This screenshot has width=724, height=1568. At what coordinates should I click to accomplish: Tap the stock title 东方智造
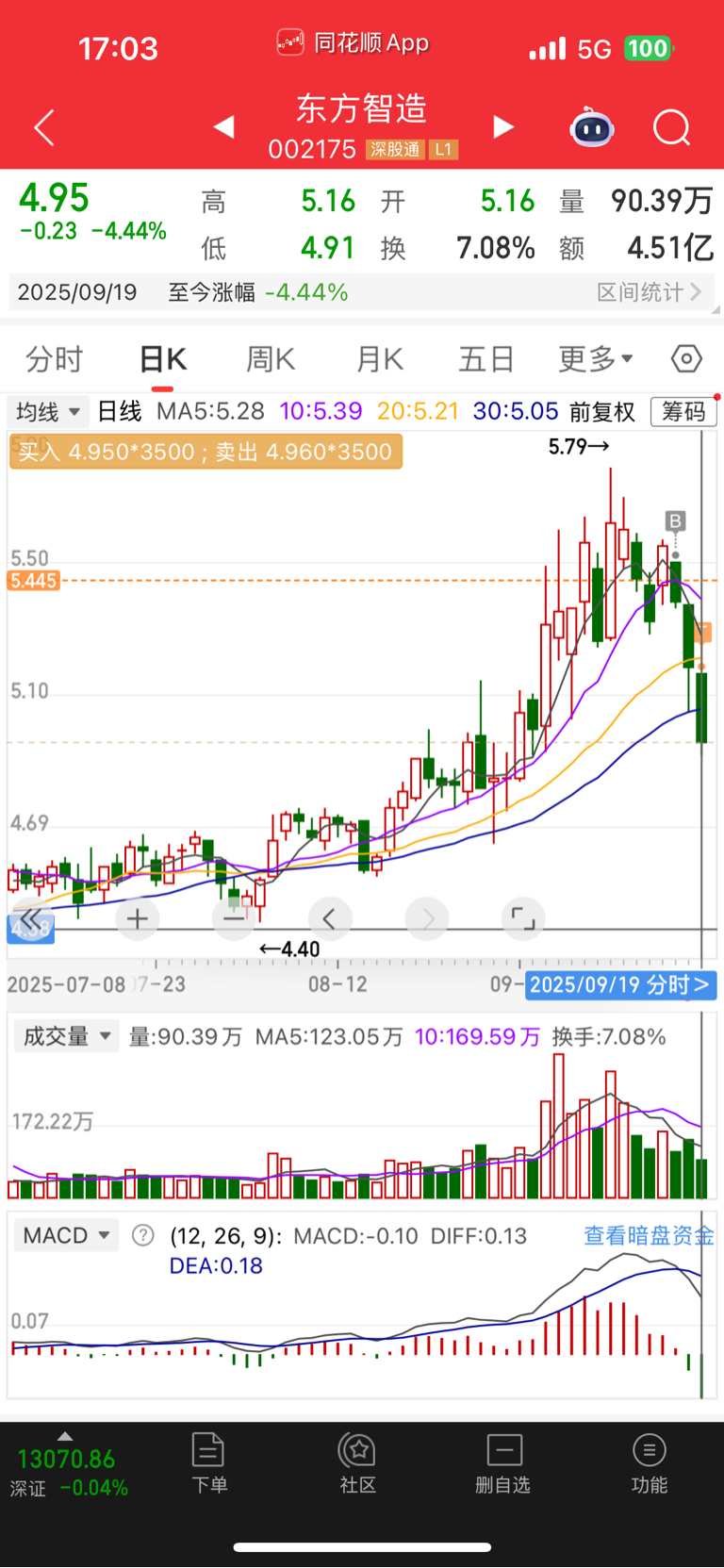click(362, 108)
